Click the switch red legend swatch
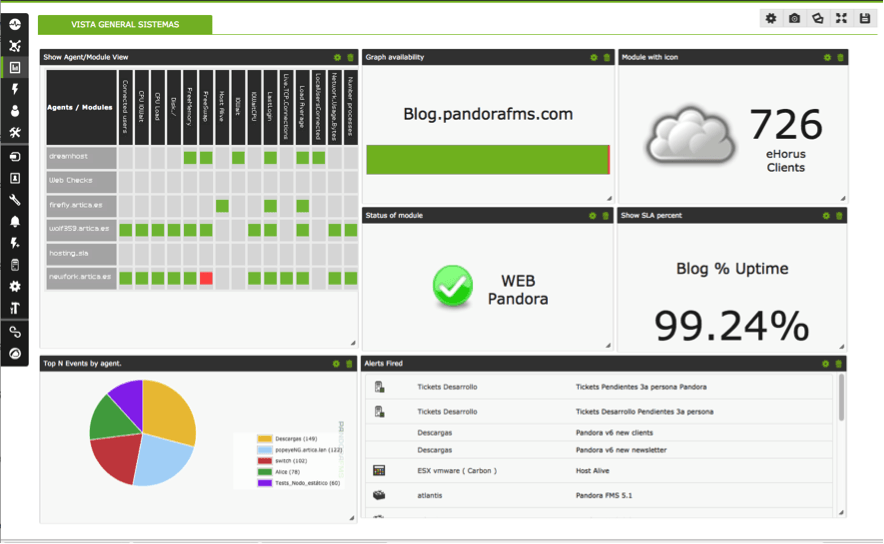 point(265,461)
